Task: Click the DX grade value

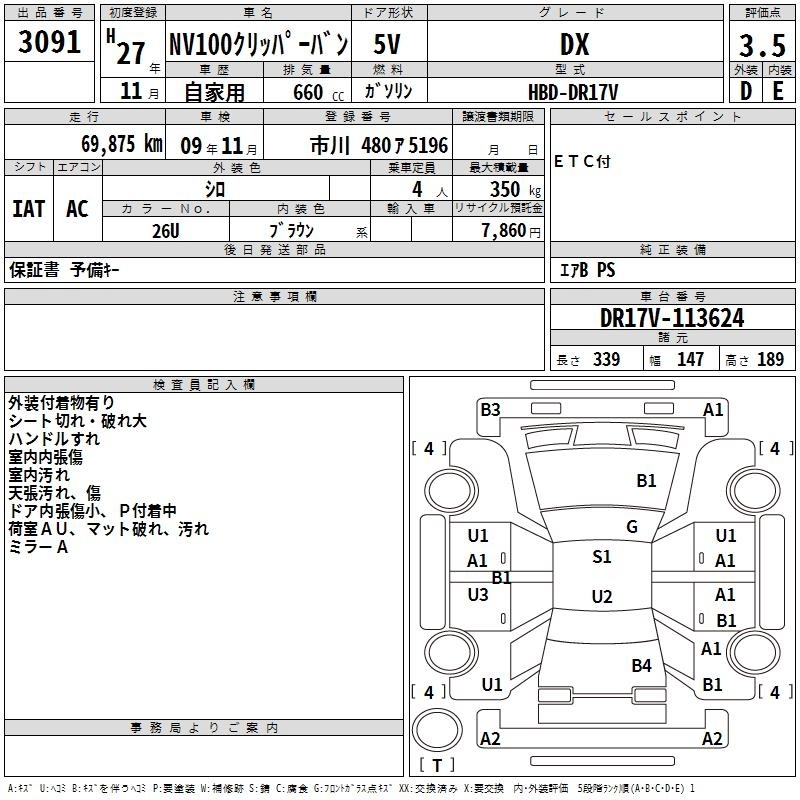Action: [573, 45]
